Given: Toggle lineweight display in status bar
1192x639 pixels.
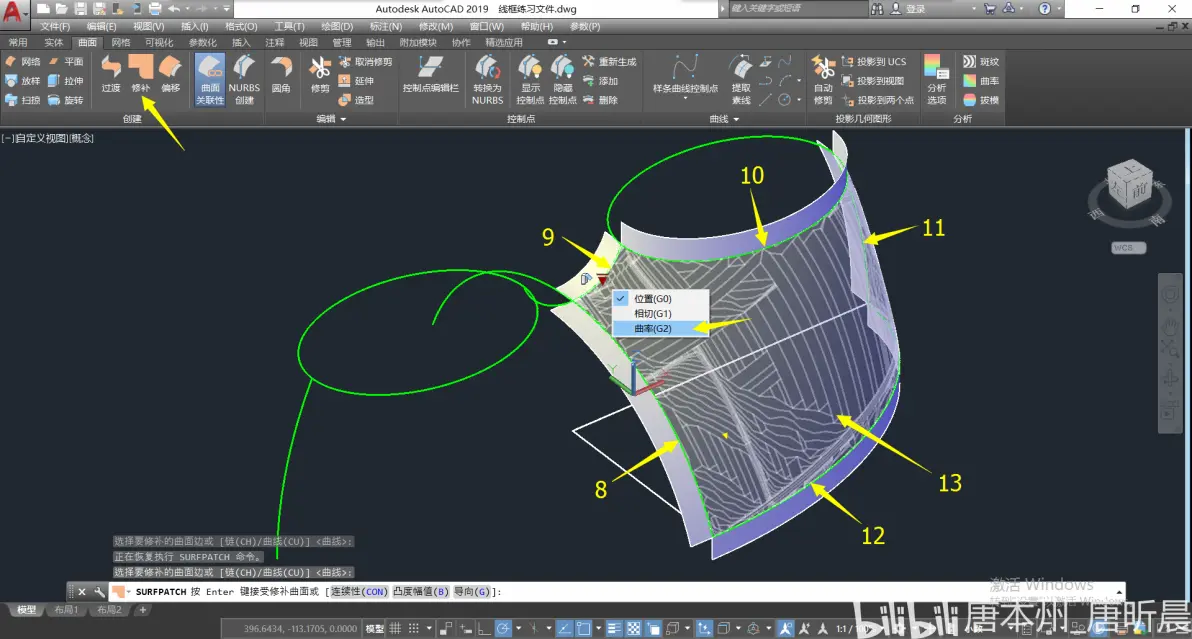Looking at the screenshot, I should tap(614, 628).
